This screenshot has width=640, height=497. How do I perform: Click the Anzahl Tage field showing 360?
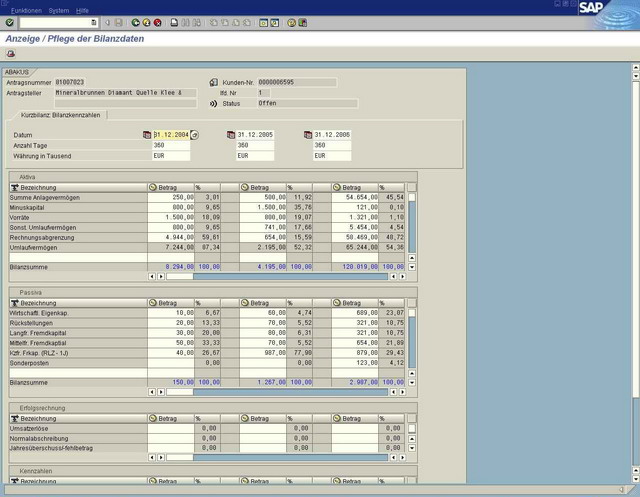click(169, 145)
